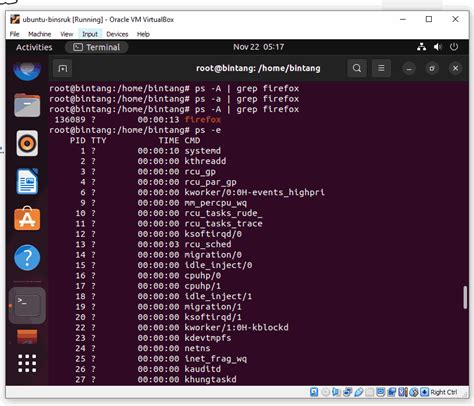The image size is (474, 406).
Task: Click the hard disk activity indicator
Action: click(314, 392)
